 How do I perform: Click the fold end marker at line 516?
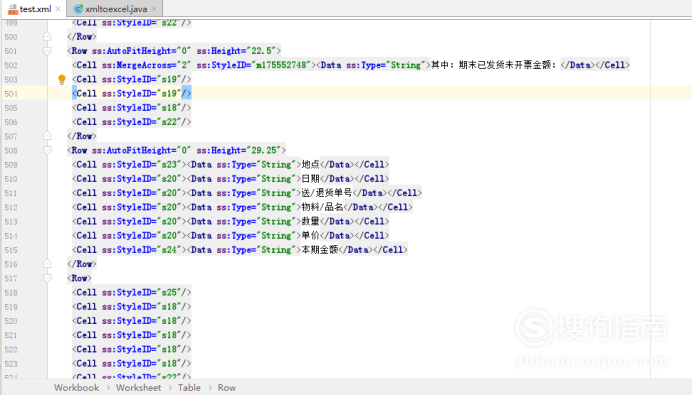[47, 264]
